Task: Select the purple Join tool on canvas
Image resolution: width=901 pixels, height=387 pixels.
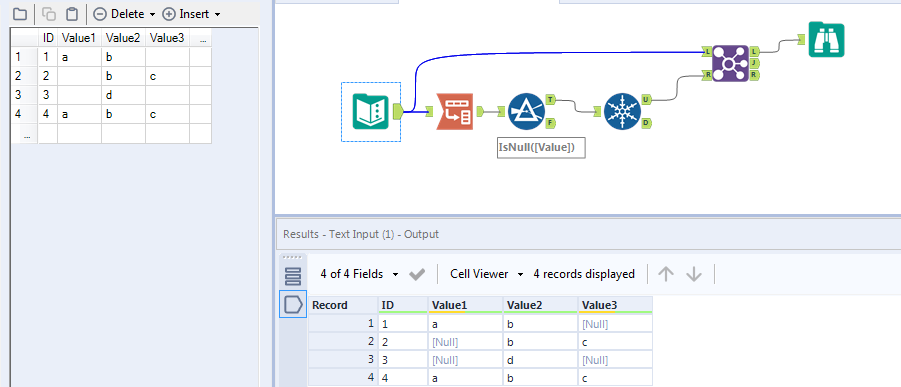Action: [730, 63]
